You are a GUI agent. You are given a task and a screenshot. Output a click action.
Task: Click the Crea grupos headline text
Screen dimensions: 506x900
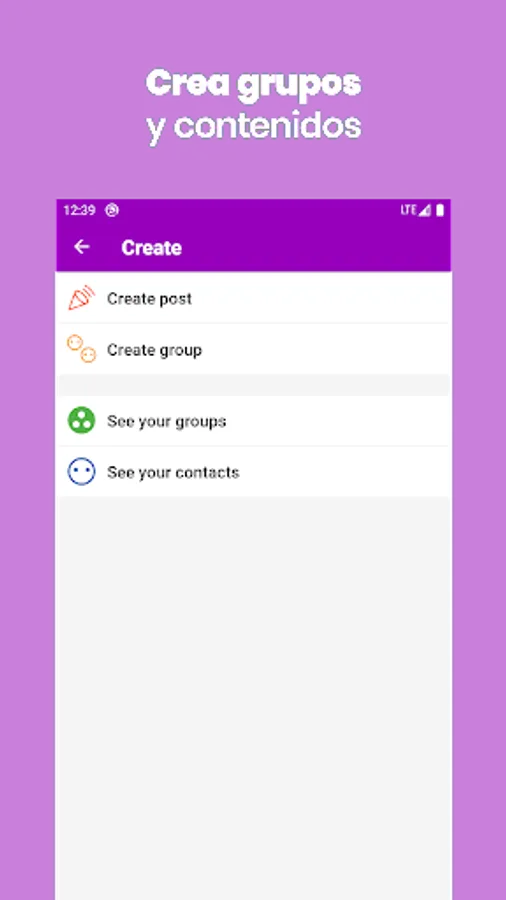(254, 84)
